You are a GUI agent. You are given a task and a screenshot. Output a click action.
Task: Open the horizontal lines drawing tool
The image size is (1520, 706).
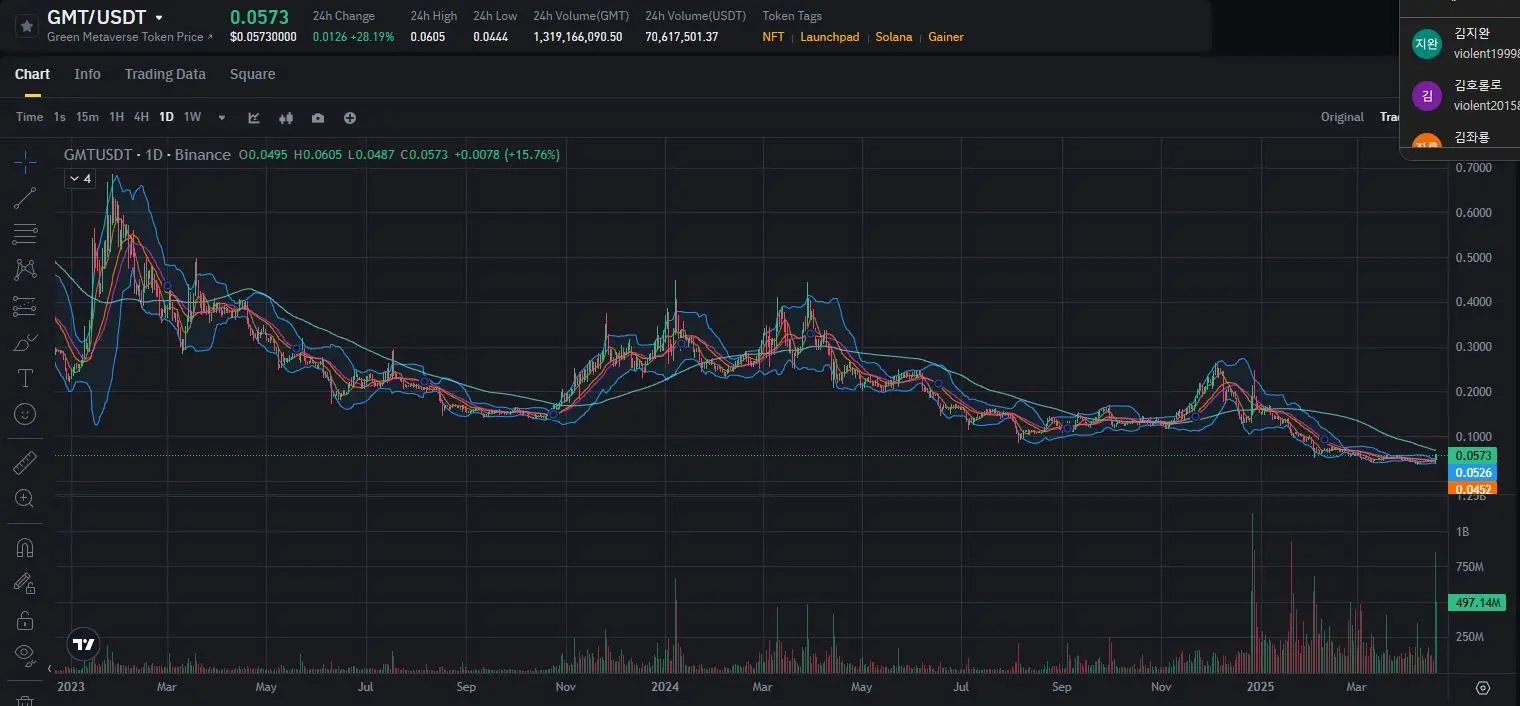(25, 234)
